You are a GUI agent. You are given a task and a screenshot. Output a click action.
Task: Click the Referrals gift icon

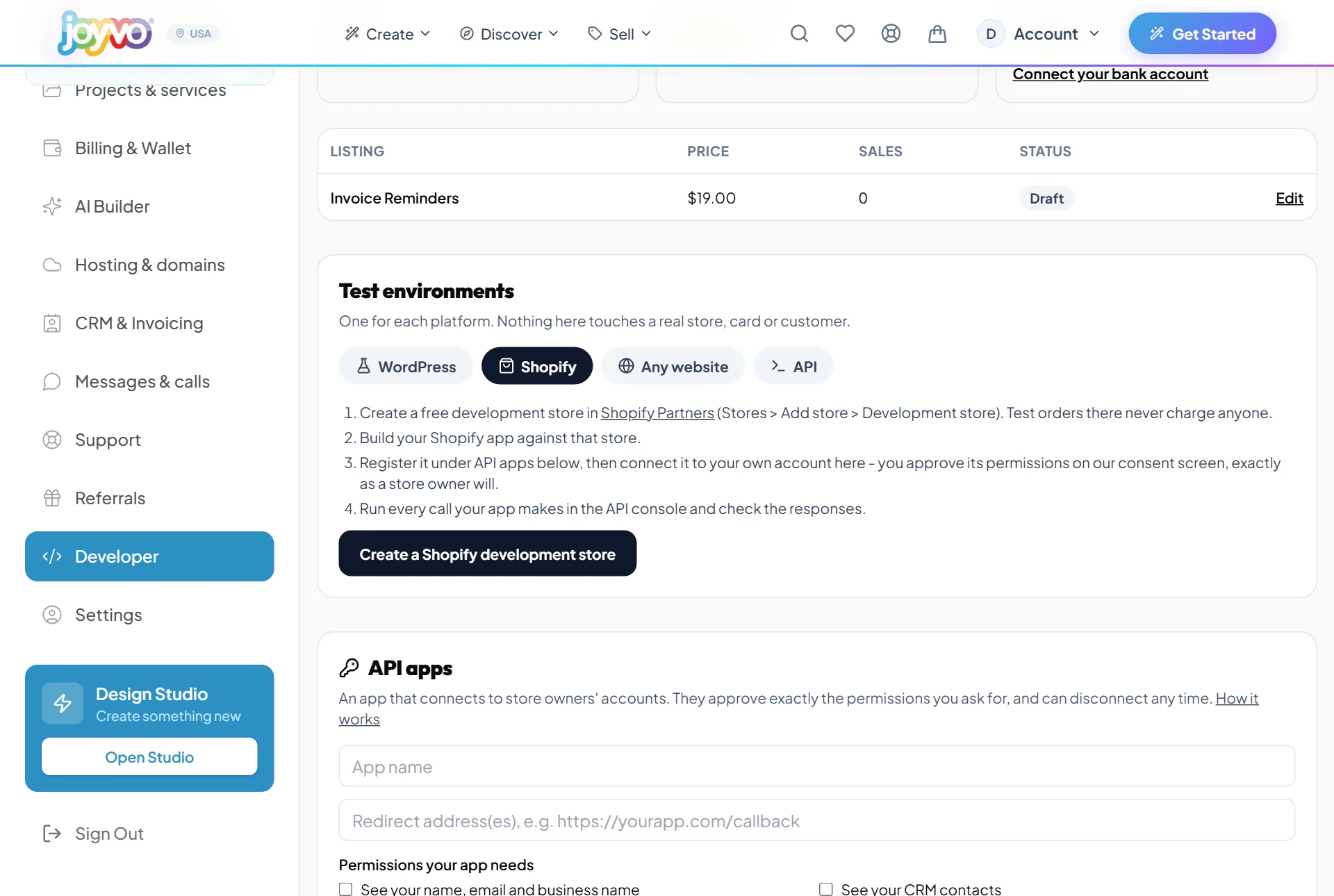pos(52,498)
